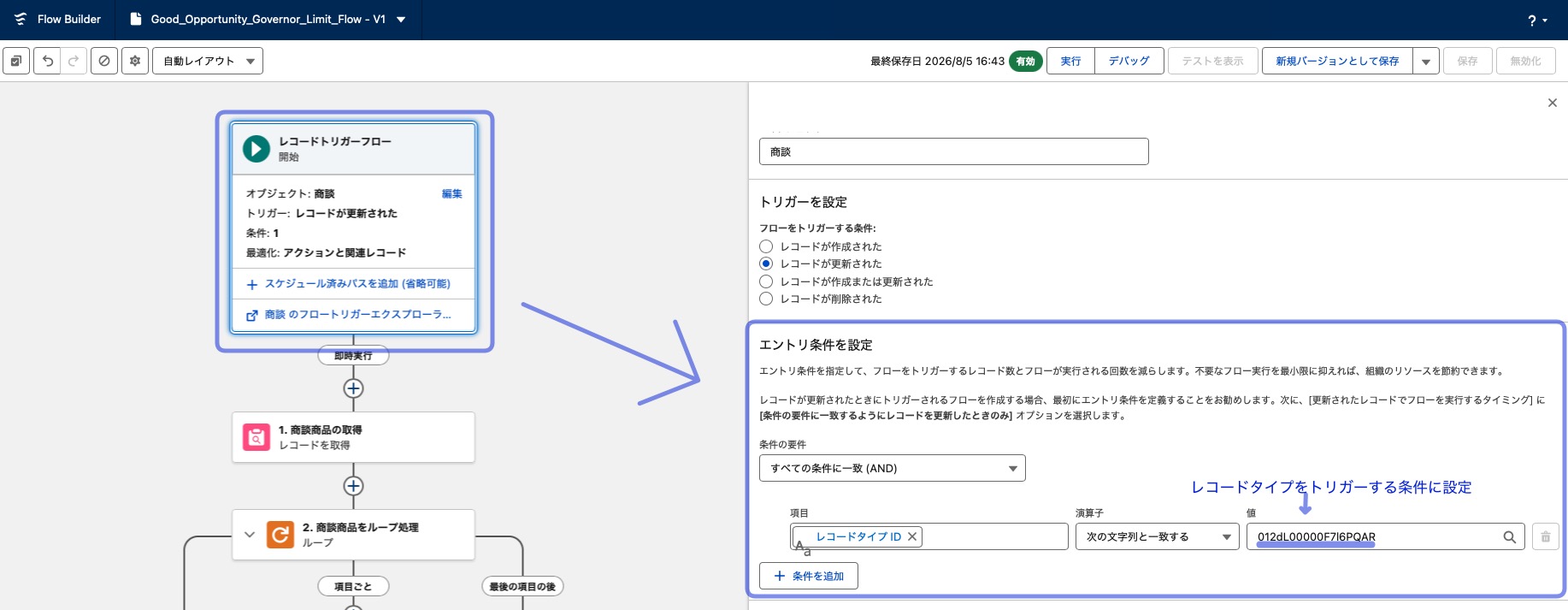
Task: Select レコードが作成された radio button
Action: 766,246
